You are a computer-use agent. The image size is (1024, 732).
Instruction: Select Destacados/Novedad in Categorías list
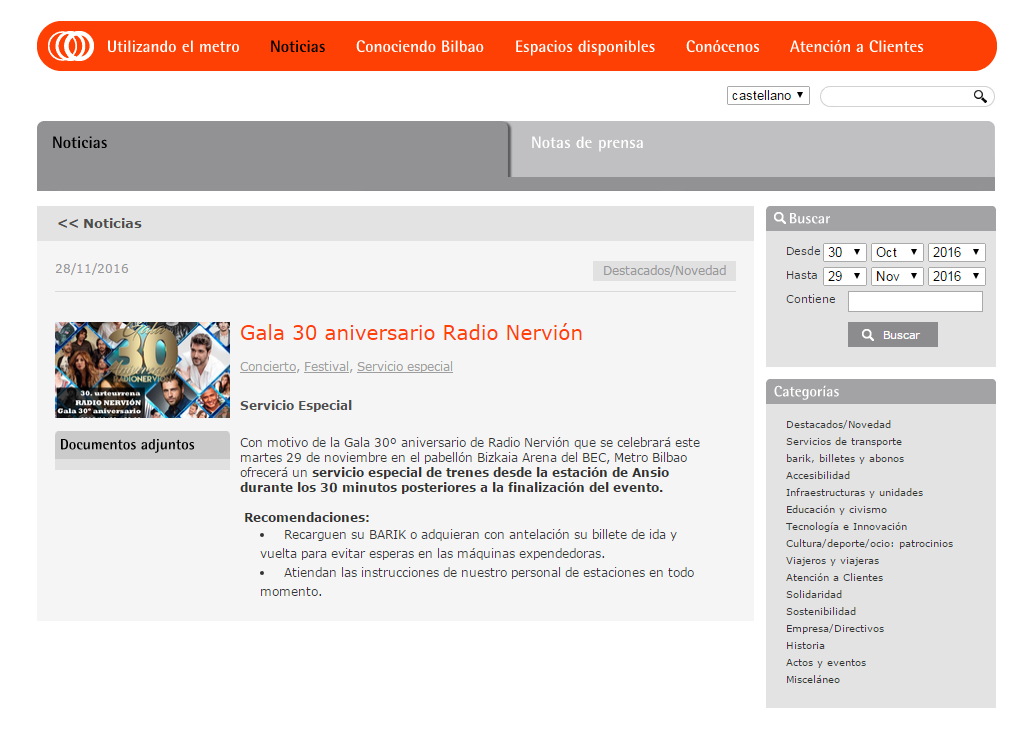[x=839, y=424]
